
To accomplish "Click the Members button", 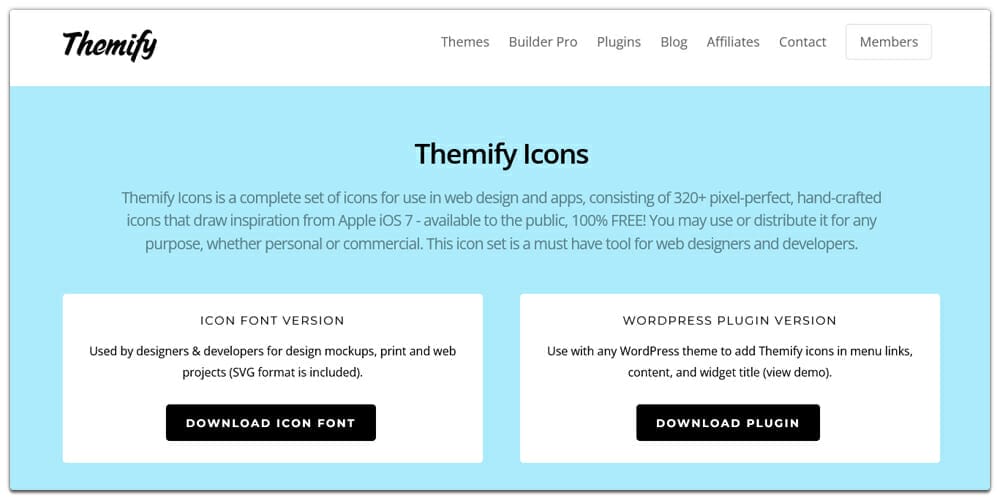I will [x=888, y=42].
